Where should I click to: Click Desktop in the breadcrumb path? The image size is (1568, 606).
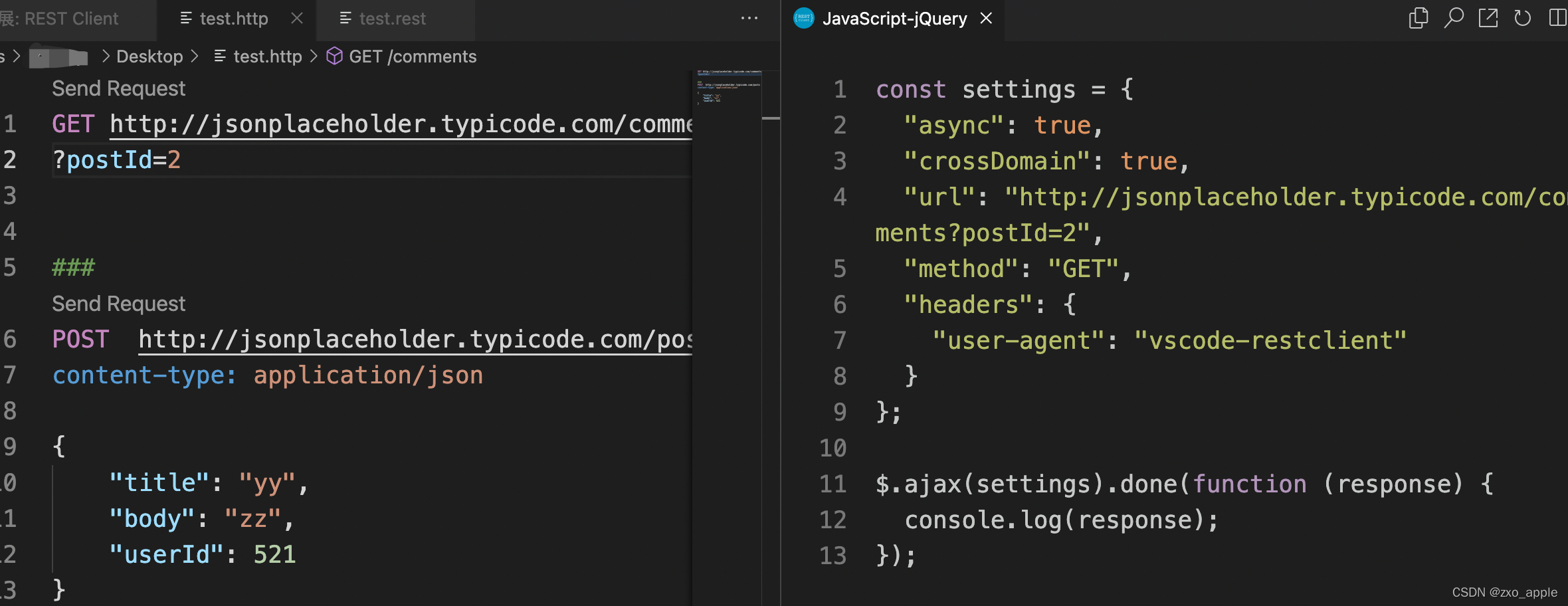pos(149,56)
